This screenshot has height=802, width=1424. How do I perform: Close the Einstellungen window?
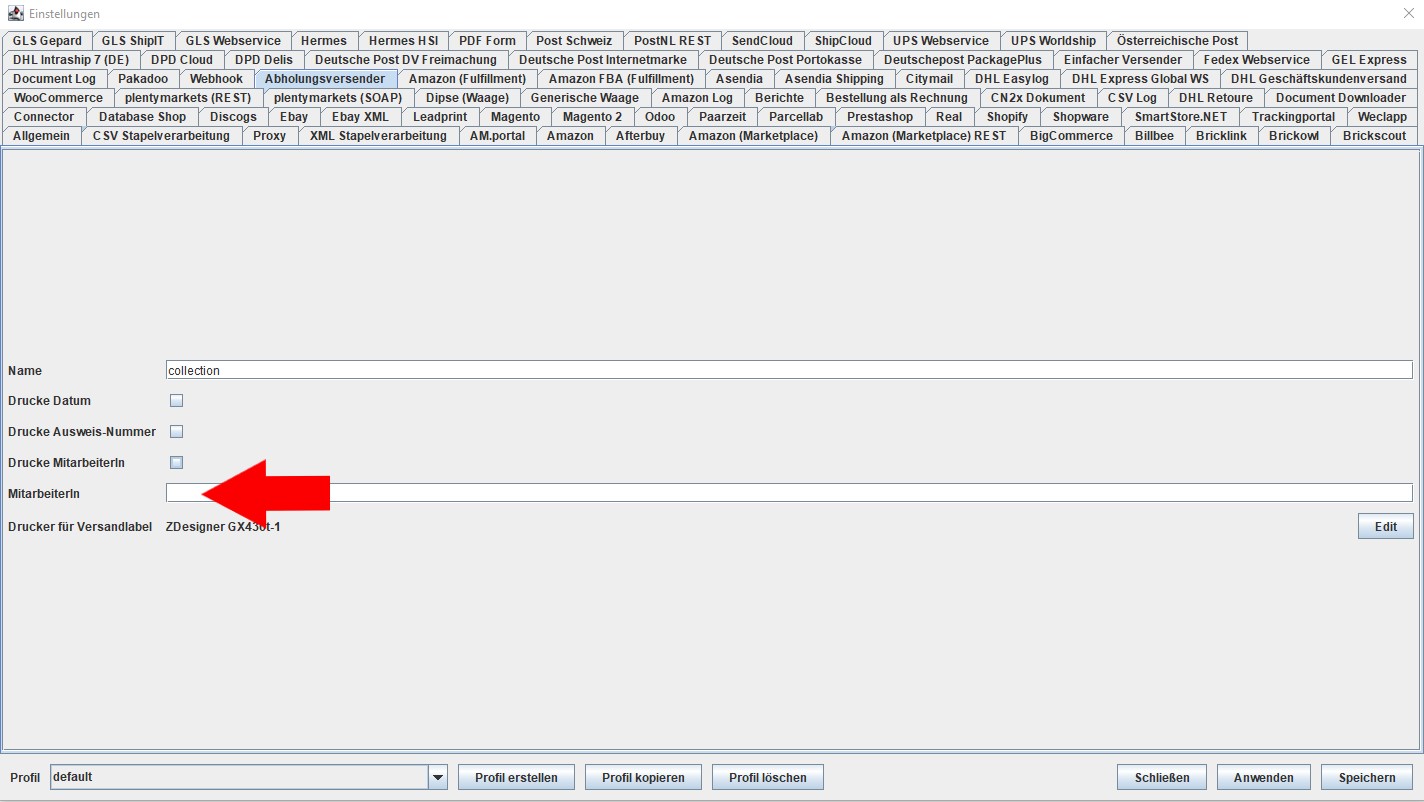tap(1409, 14)
